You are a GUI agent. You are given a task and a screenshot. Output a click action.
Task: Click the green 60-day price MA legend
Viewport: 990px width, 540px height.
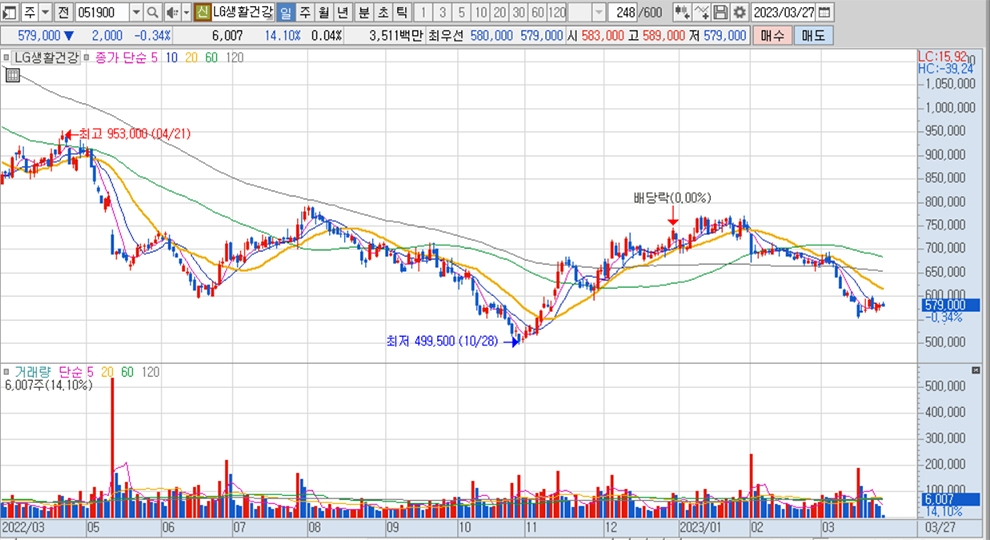coord(212,57)
